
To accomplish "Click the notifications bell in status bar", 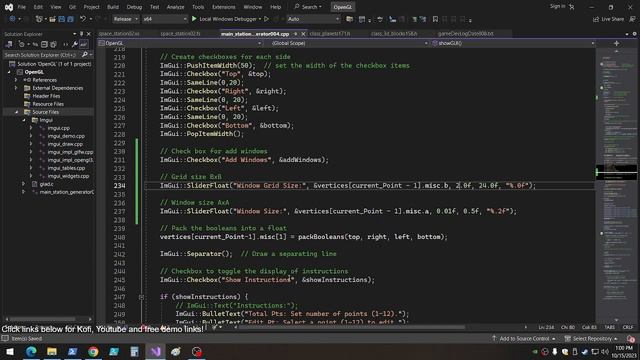I will click(x=631, y=339).
